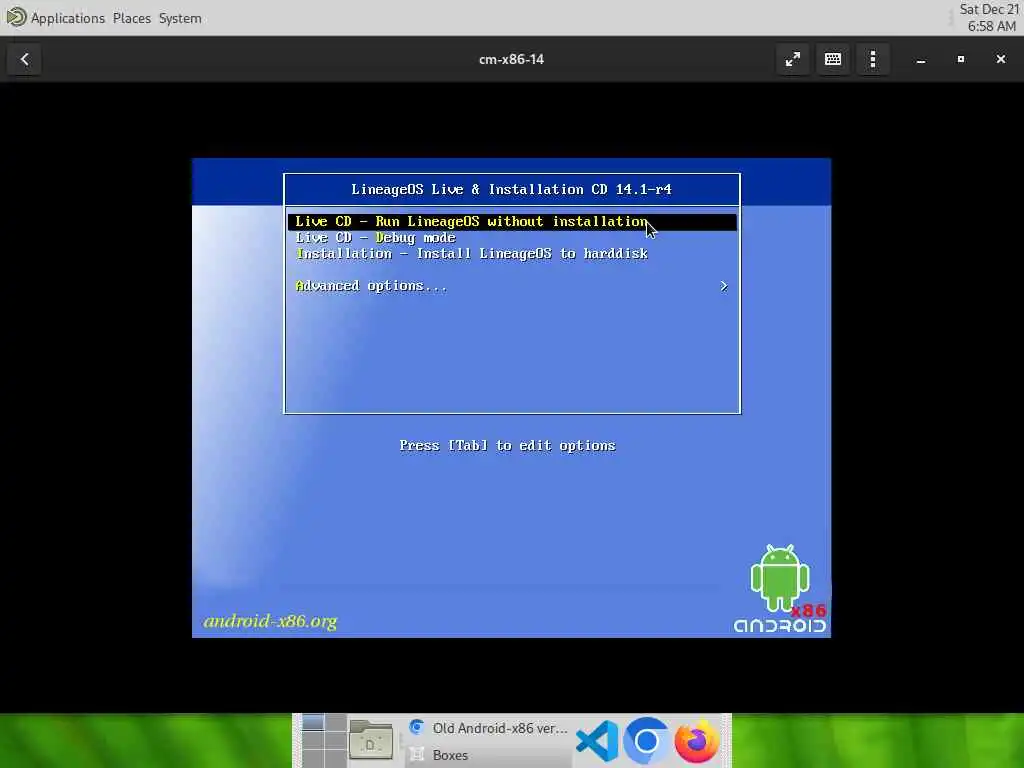Image resolution: width=1024 pixels, height=768 pixels.
Task: Go back with the Boxes back arrow
Action: (25, 59)
